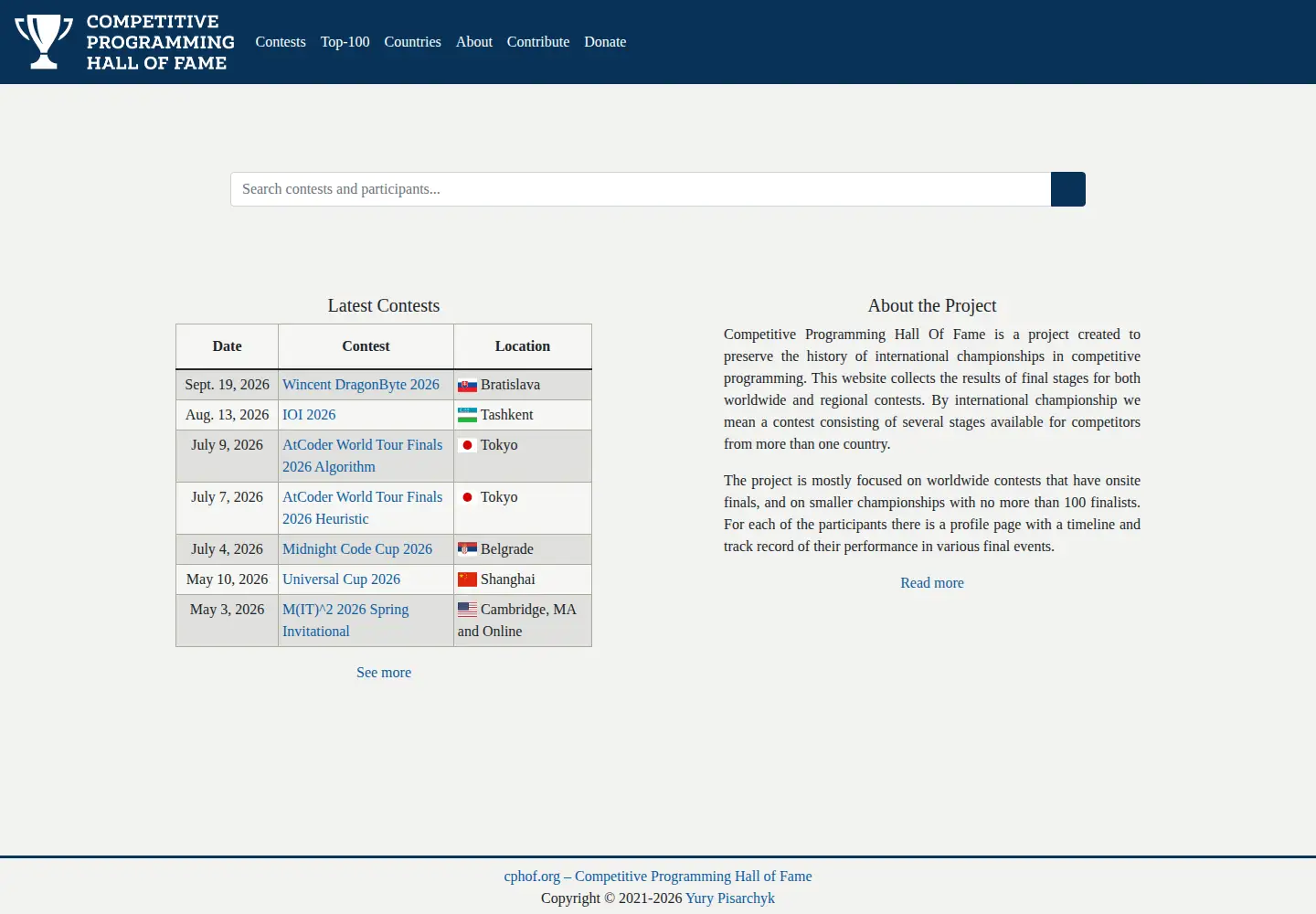Click the Location column header
1316x914 pixels.
click(x=523, y=346)
